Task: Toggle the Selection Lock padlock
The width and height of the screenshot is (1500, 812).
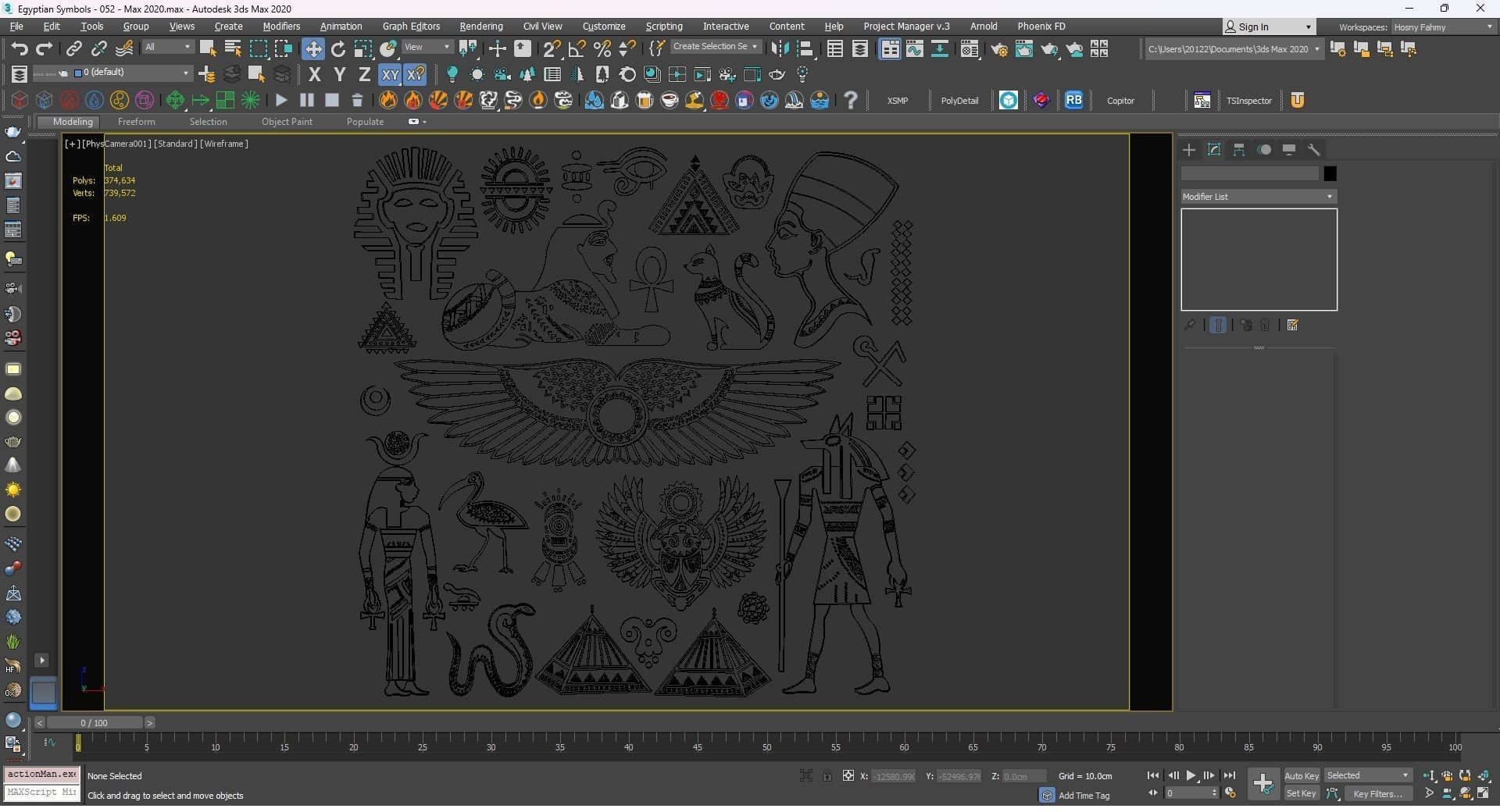Action: pos(827,775)
